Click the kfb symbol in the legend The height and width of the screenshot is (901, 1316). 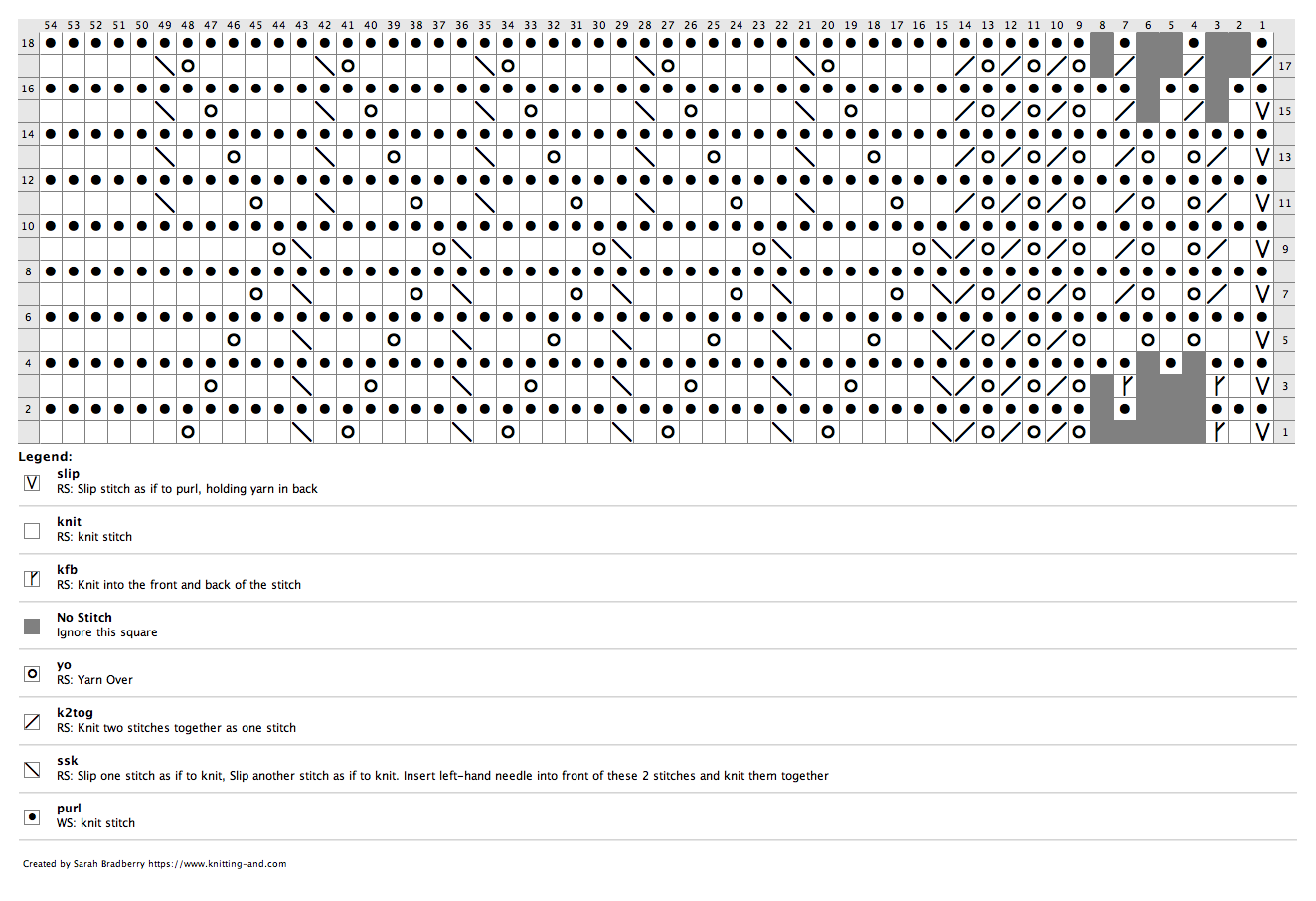pos(32,579)
